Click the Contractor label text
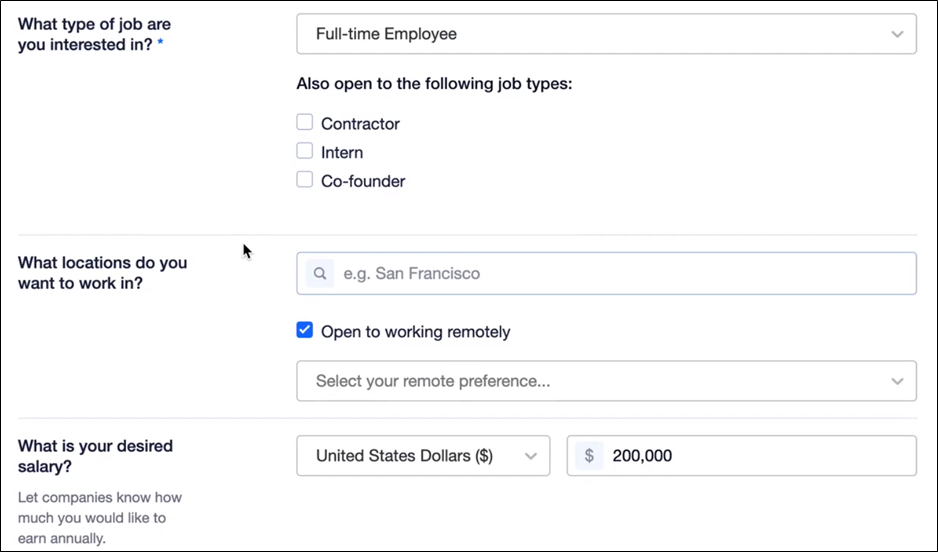 (x=360, y=124)
